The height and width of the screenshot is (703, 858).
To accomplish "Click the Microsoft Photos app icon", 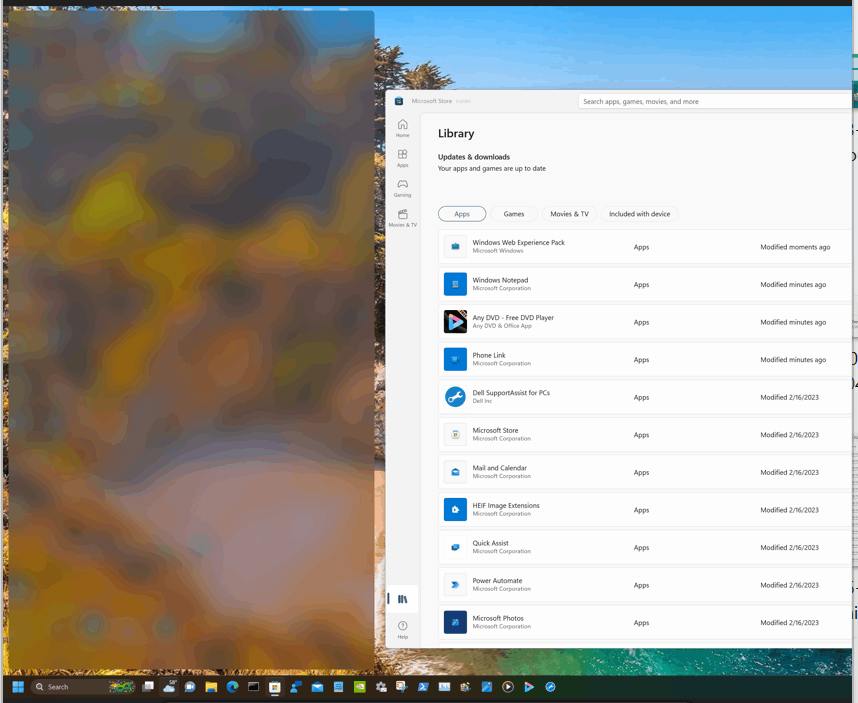I will coord(455,623).
